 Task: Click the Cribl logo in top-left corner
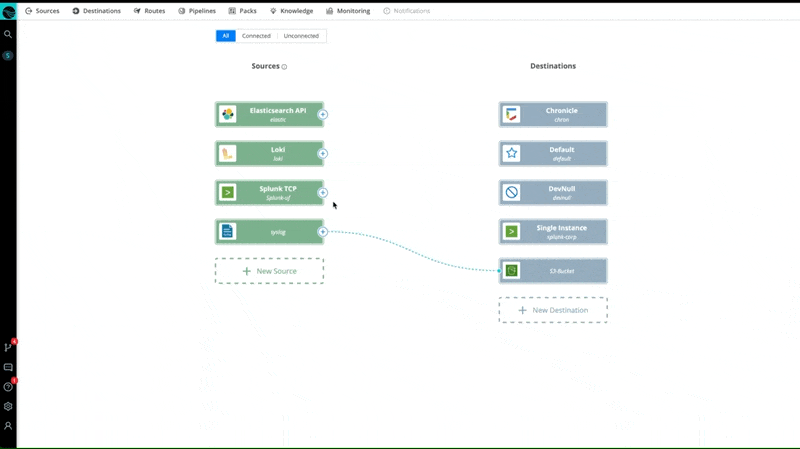point(8,11)
